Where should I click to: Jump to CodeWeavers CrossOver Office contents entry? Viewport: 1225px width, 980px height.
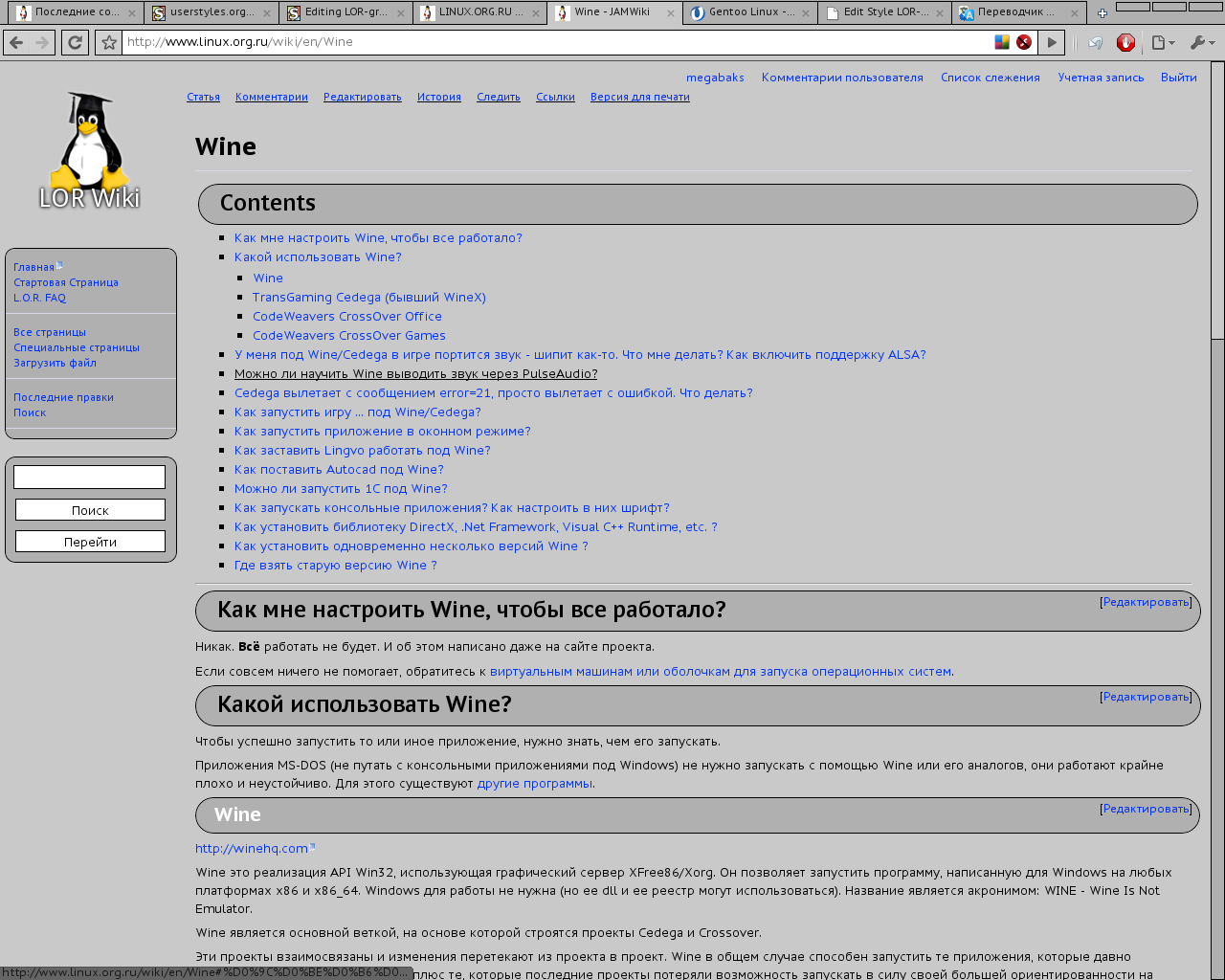[x=347, y=317]
